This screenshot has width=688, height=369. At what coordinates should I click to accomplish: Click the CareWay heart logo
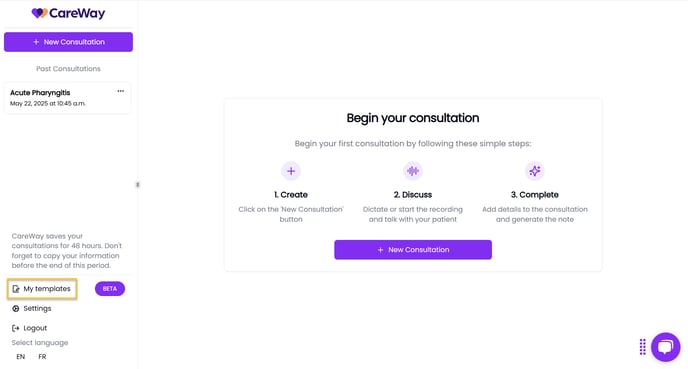(39, 13)
